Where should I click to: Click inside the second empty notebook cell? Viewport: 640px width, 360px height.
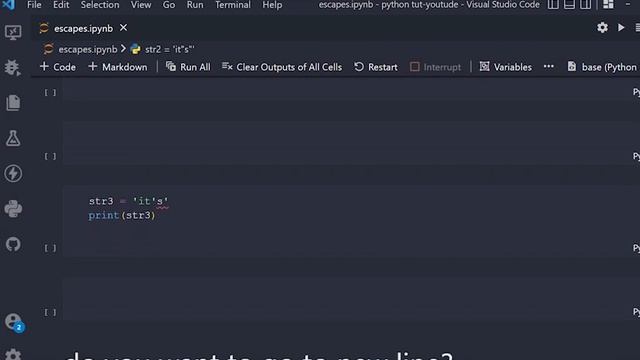coord(351,143)
